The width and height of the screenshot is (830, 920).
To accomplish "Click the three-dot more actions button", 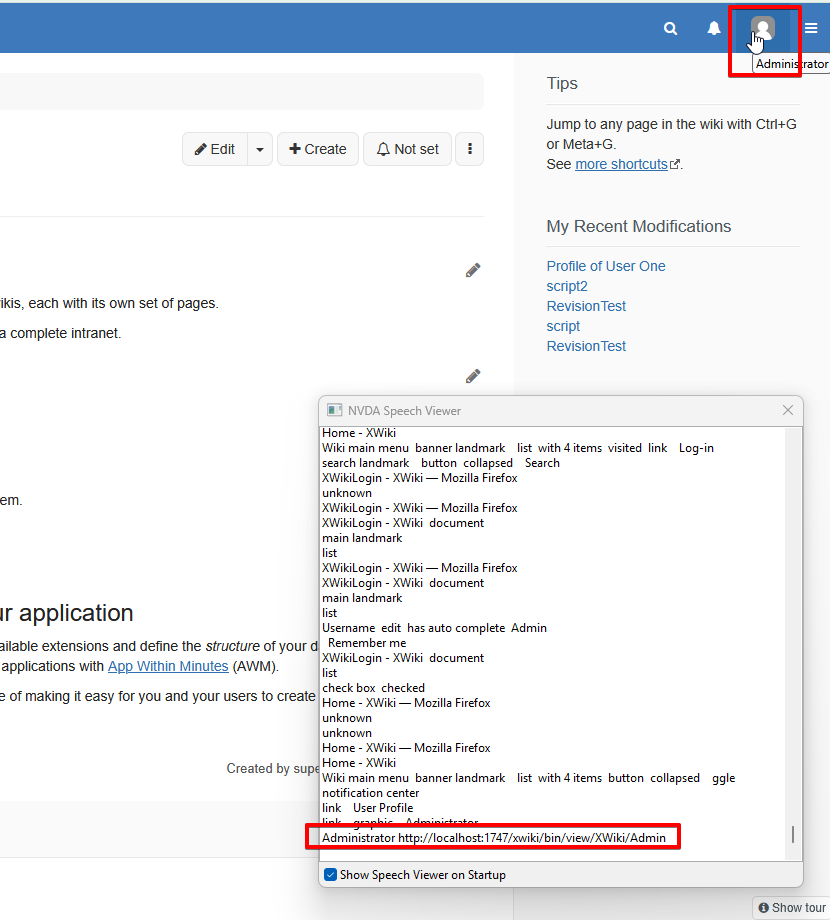I will coord(470,149).
